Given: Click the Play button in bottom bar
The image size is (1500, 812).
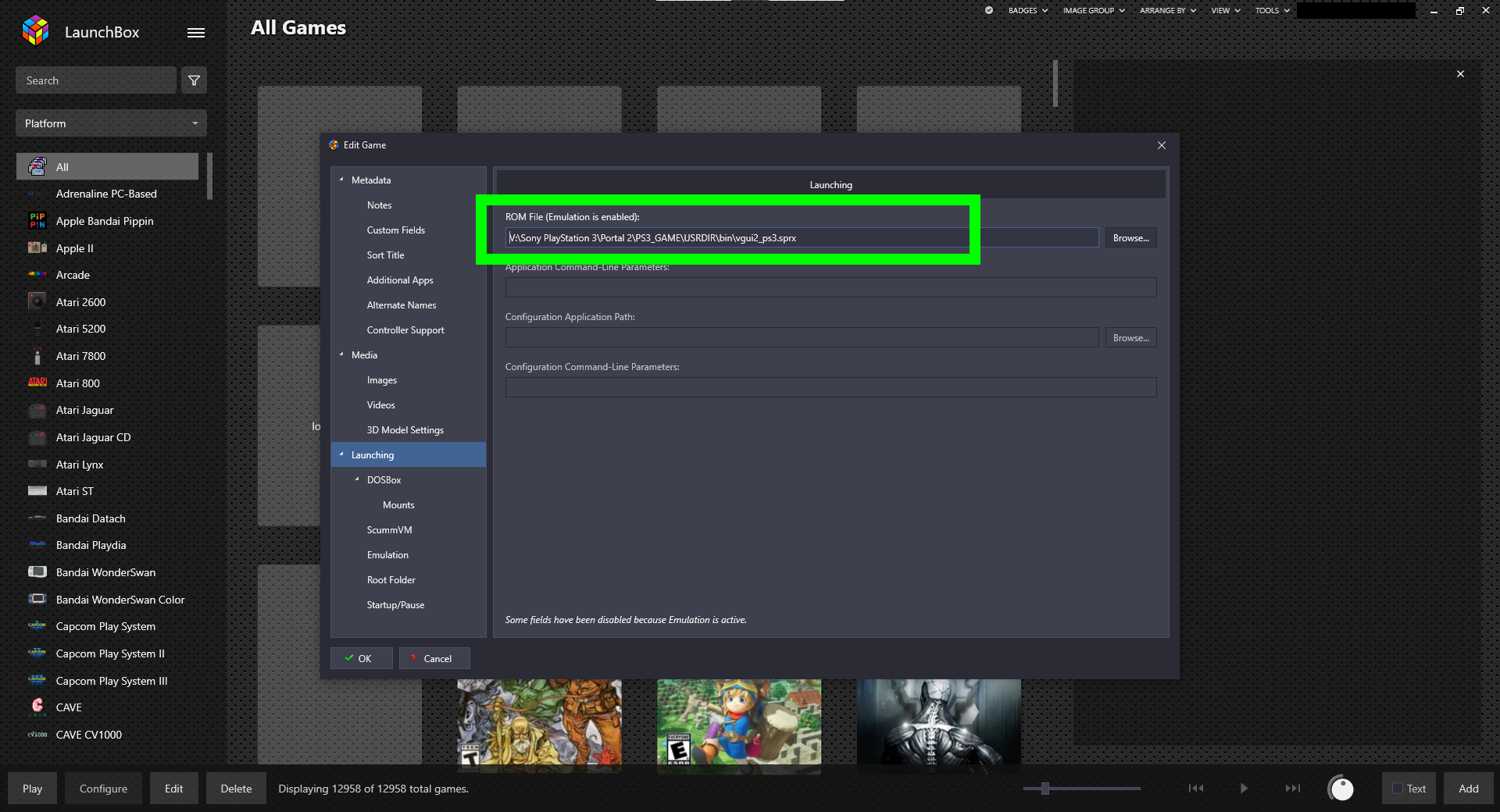Looking at the screenshot, I should [32, 789].
